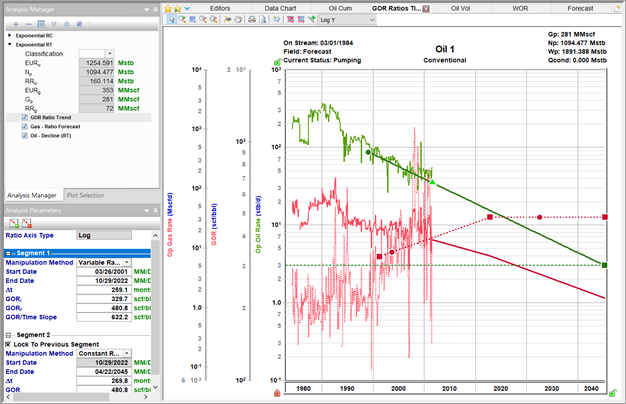626x404 pixels.
Task: Pin the Analysis Manager panel
Action: click(155, 9)
